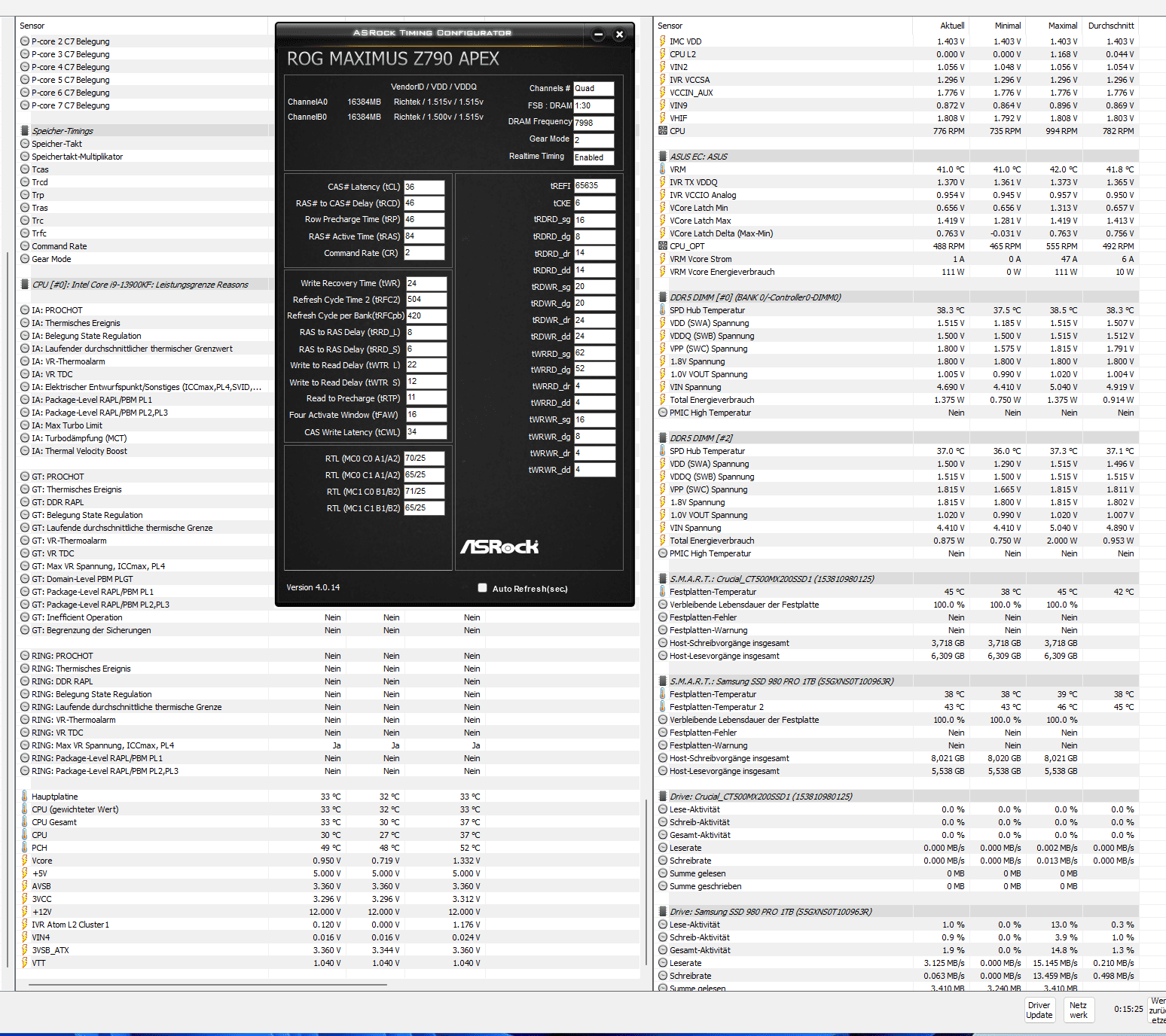Image resolution: width=1166 pixels, height=1036 pixels.
Task: Click the Realtime Timing Enabled field
Action: 594,157
